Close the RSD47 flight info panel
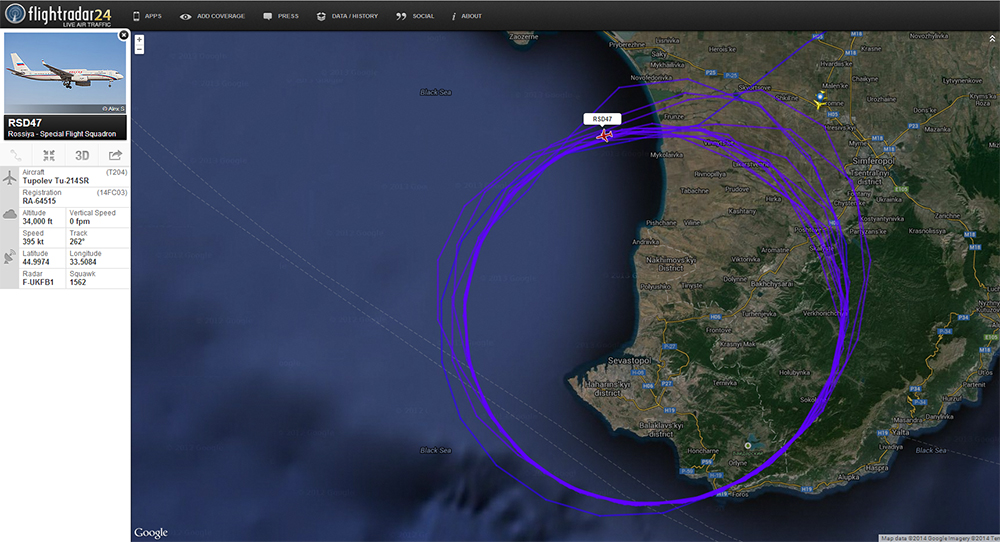The width and height of the screenshot is (1000, 542). (x=124, y=35)
